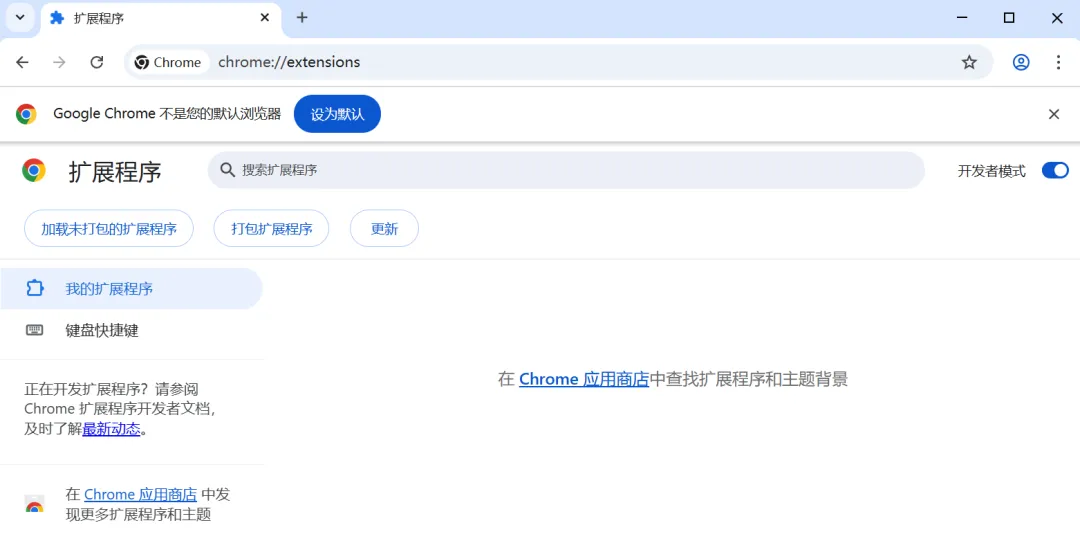1080x552 pixels.
Task: Open the tab search dropdown arrow
Action: 20,18
